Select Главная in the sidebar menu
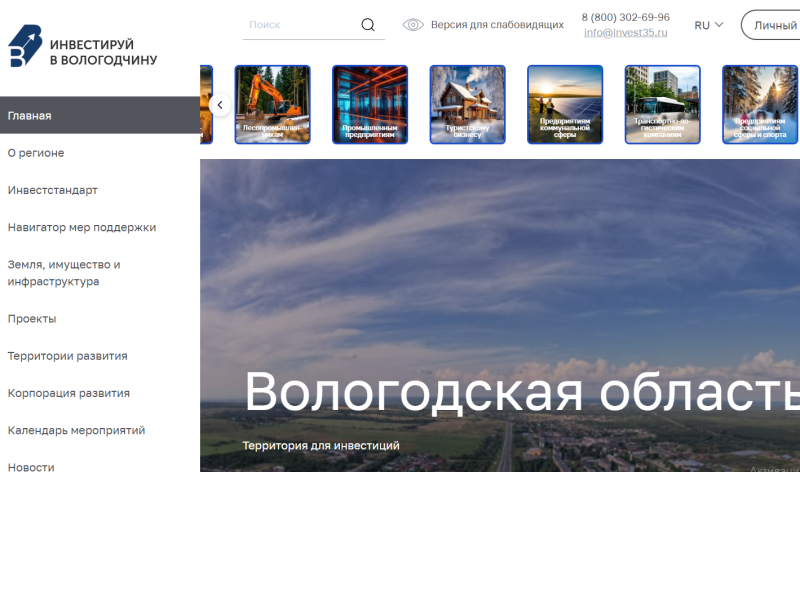 pos(30,116)
